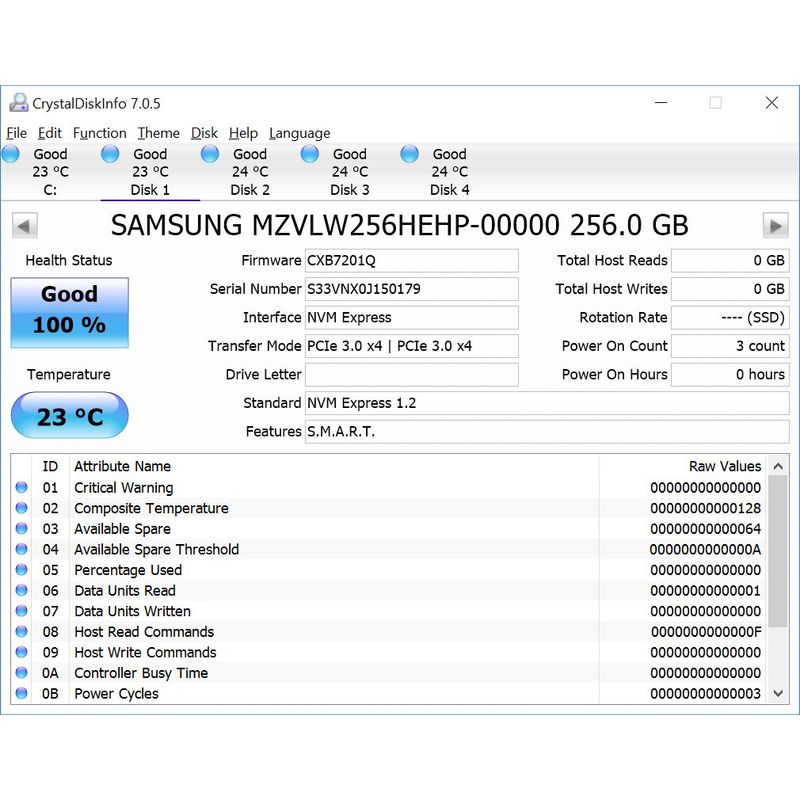Click the Rotation Rate (SSD) field
This screenshot has width=800, height=800.
click(x=730, y=318)
